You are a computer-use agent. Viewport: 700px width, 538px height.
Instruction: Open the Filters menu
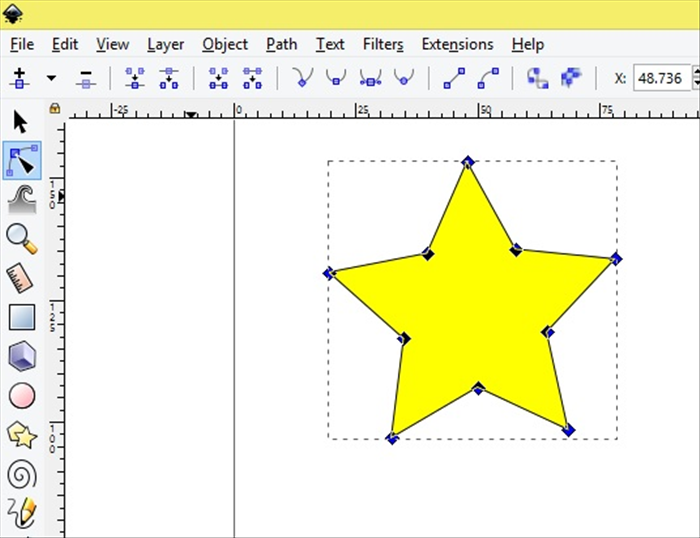coord(382,44)
